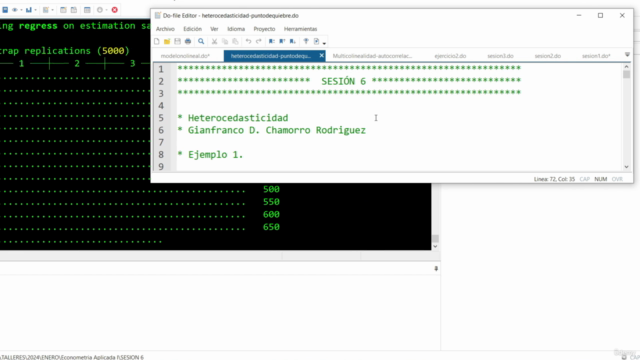Switch to the modelonolineal.do tab
Image resolution: width=640 pixels, height=360 pixels.
click(x=185, y=56)
